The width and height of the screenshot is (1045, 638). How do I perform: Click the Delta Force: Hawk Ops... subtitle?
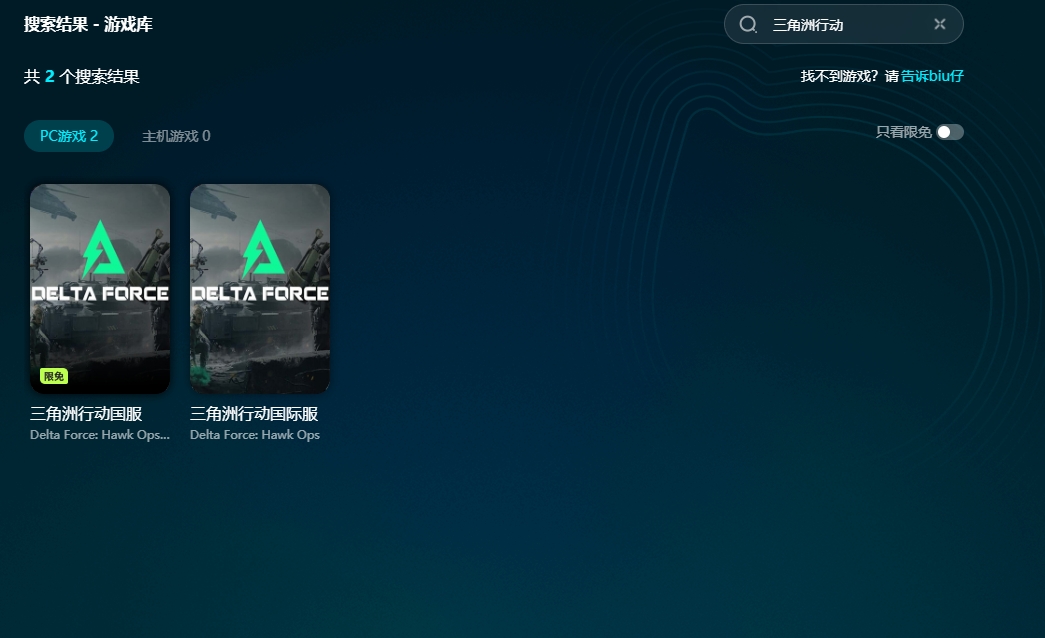pos(100,435)
